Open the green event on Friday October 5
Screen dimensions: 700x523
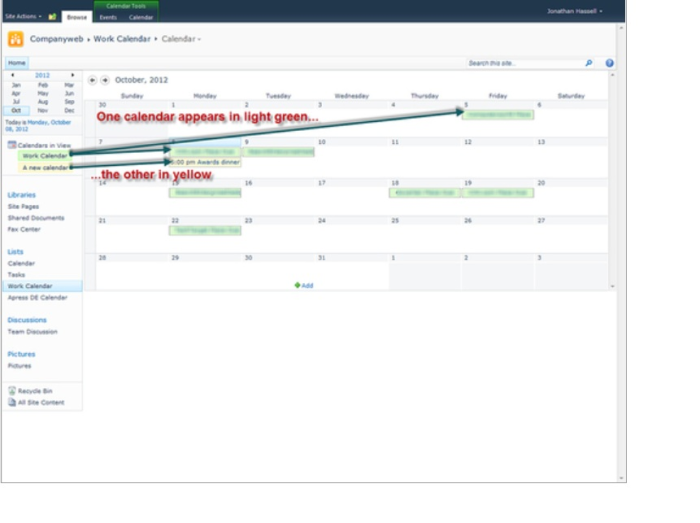(x=498, y=115)
